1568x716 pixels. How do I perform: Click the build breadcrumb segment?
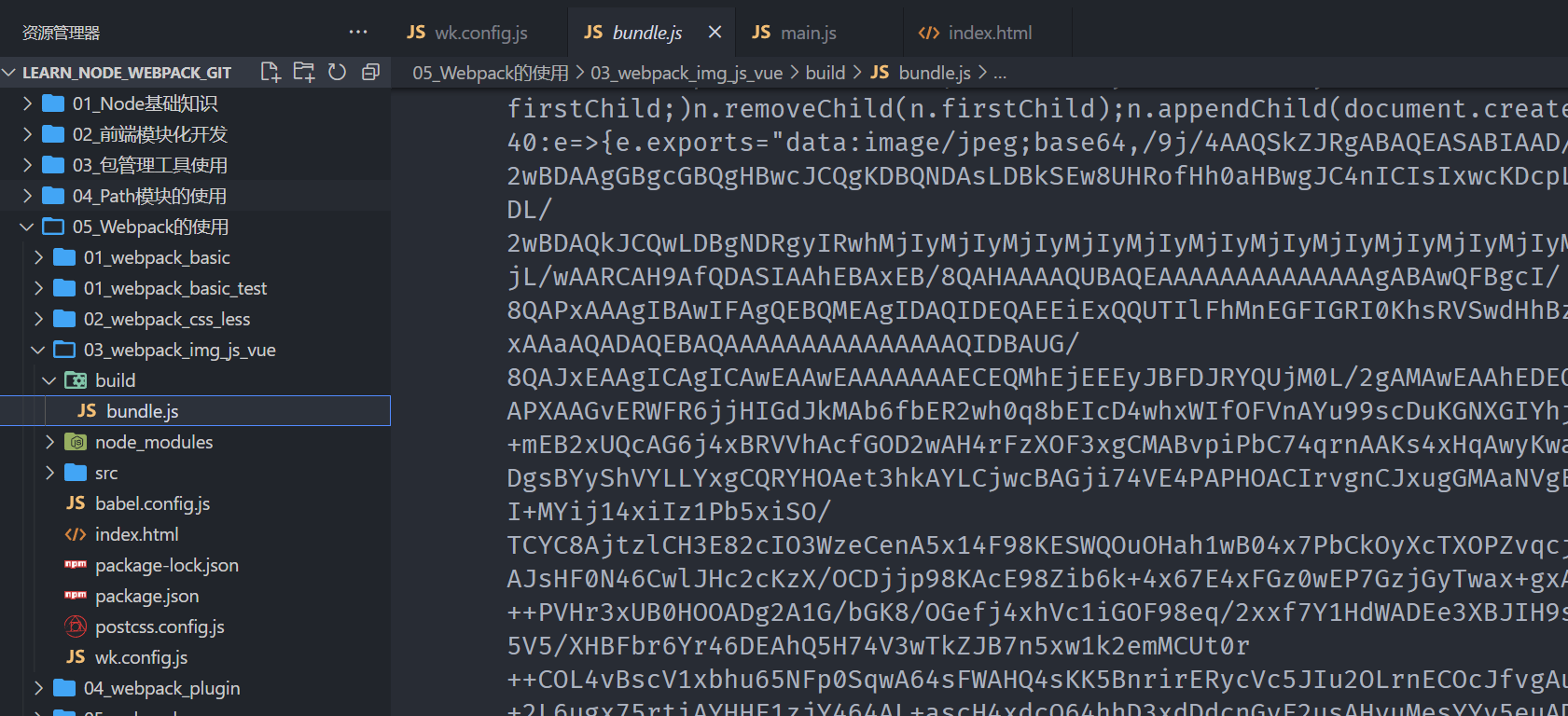point(825,73)
